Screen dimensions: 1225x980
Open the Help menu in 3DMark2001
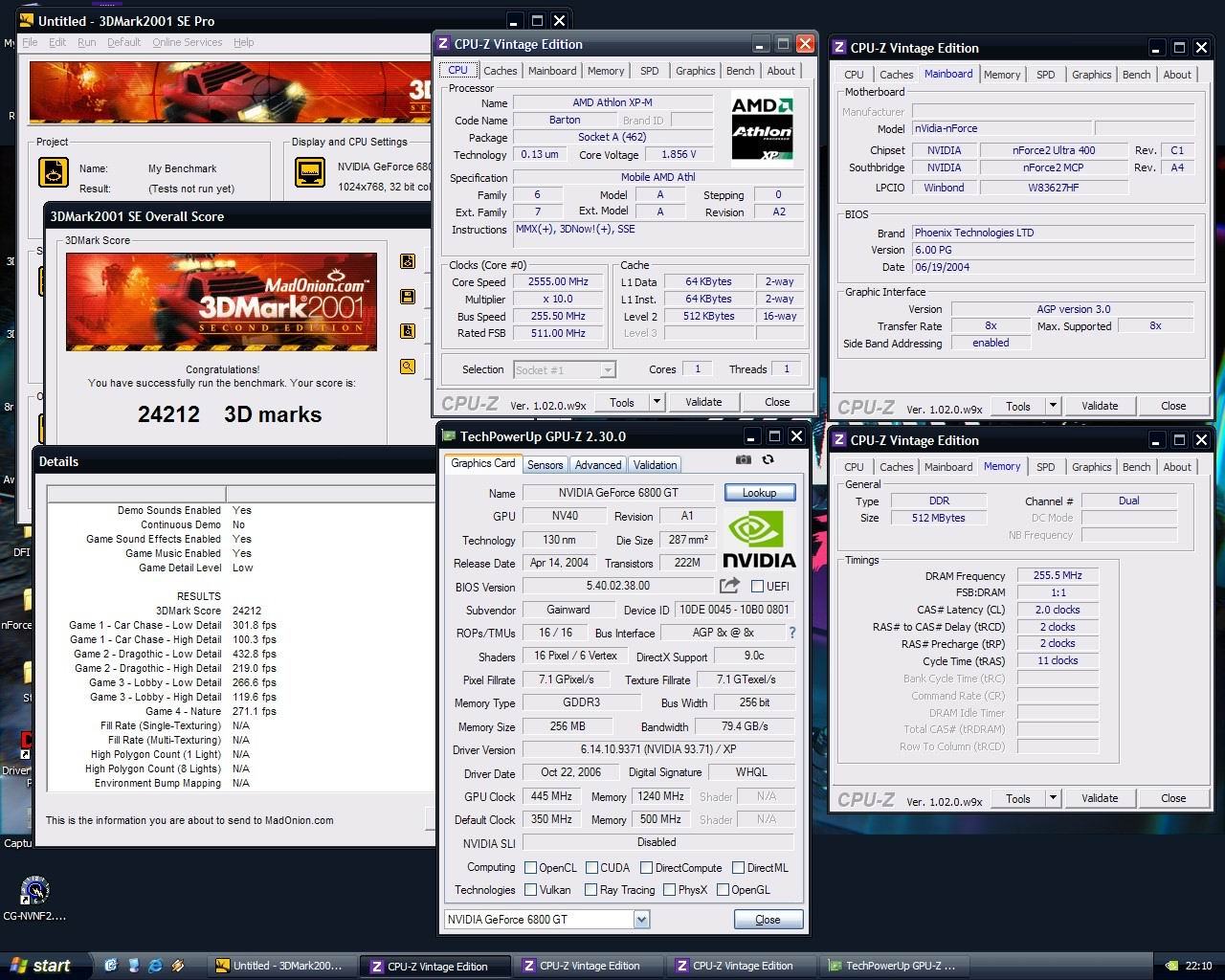(x=244, y=42)
